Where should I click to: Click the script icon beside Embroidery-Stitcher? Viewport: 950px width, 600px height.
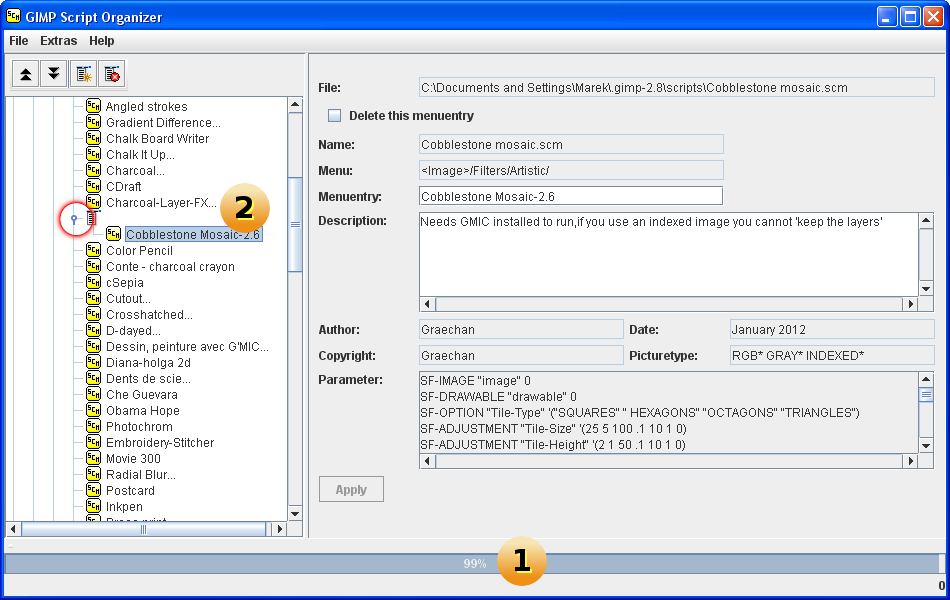[x=93, y=442]
